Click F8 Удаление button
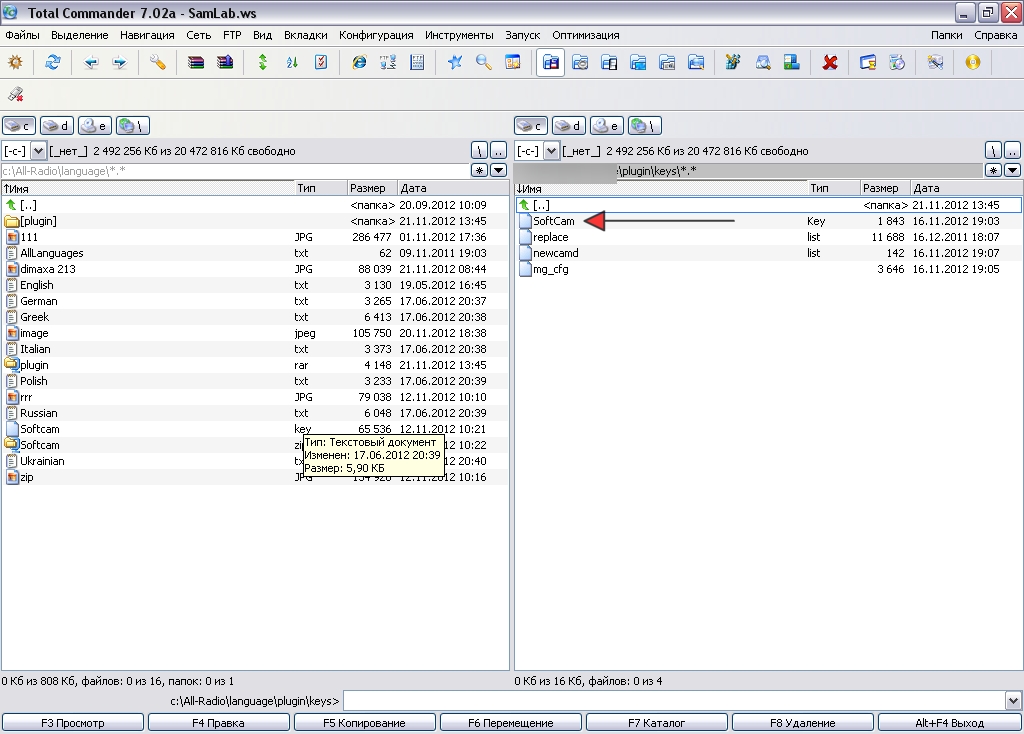Viewport: 1024px width, 734px height. [x=803, y=723]
